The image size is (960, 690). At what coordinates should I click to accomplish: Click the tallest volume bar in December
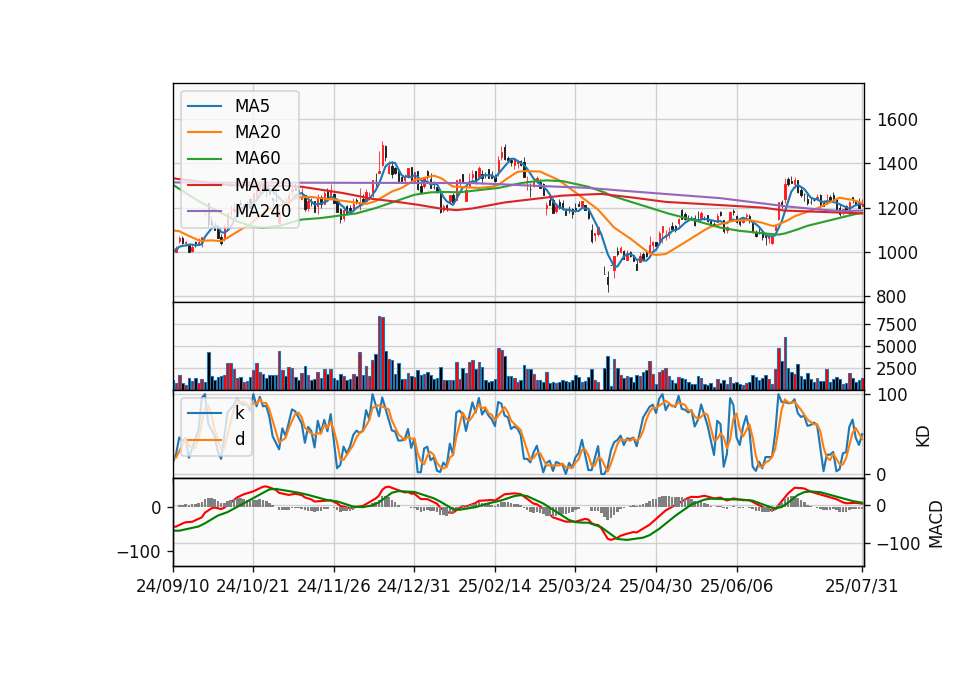click(x=380, y=353)
